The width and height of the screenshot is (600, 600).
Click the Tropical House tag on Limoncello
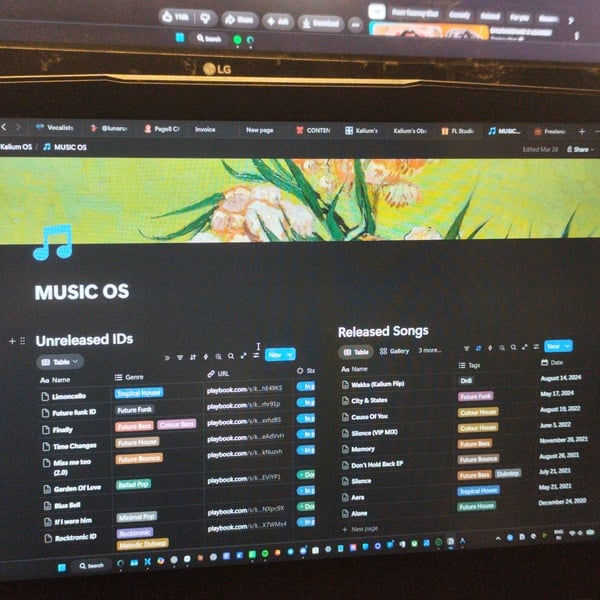pyautogui.click(x=139, y=393)
